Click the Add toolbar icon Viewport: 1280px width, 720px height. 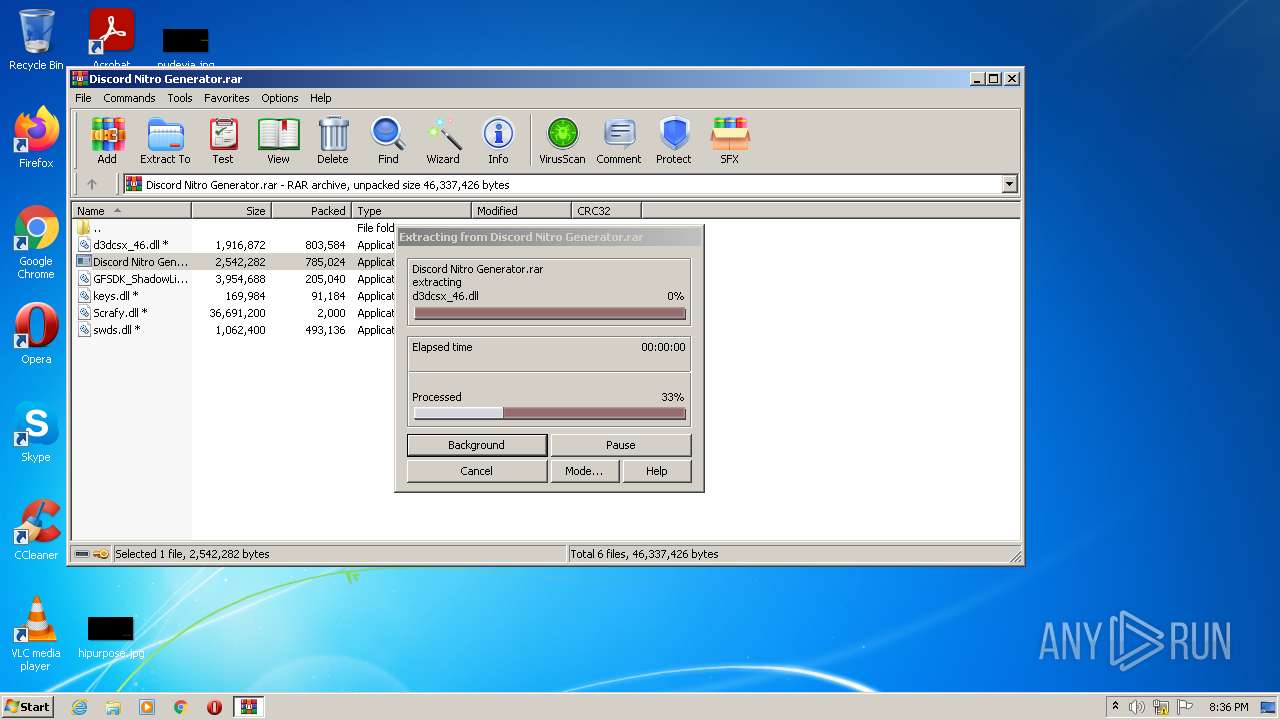tap(107, 140)
